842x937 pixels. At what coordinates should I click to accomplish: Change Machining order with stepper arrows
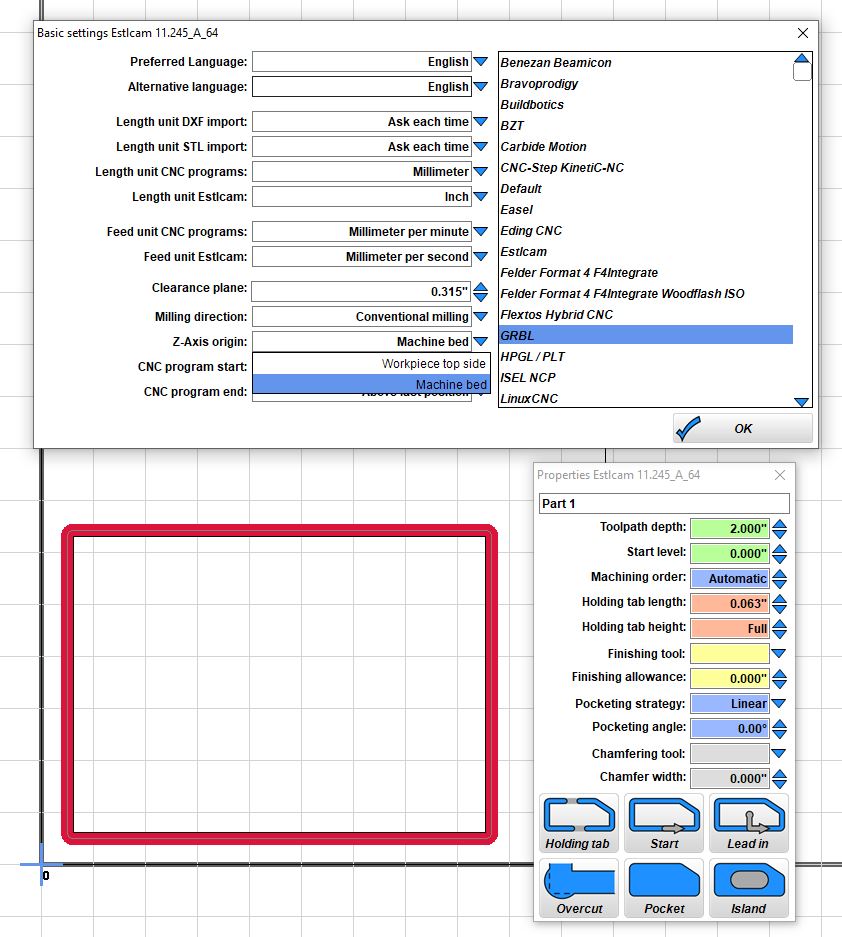coord(779,578)
